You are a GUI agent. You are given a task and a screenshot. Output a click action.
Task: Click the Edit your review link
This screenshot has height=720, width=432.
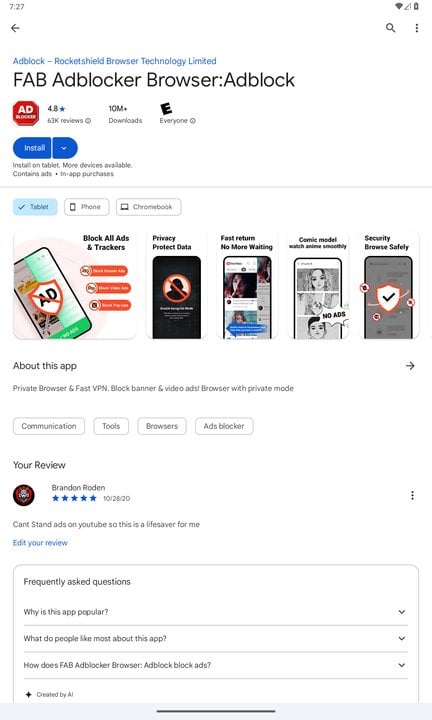[x=40, y=543]
